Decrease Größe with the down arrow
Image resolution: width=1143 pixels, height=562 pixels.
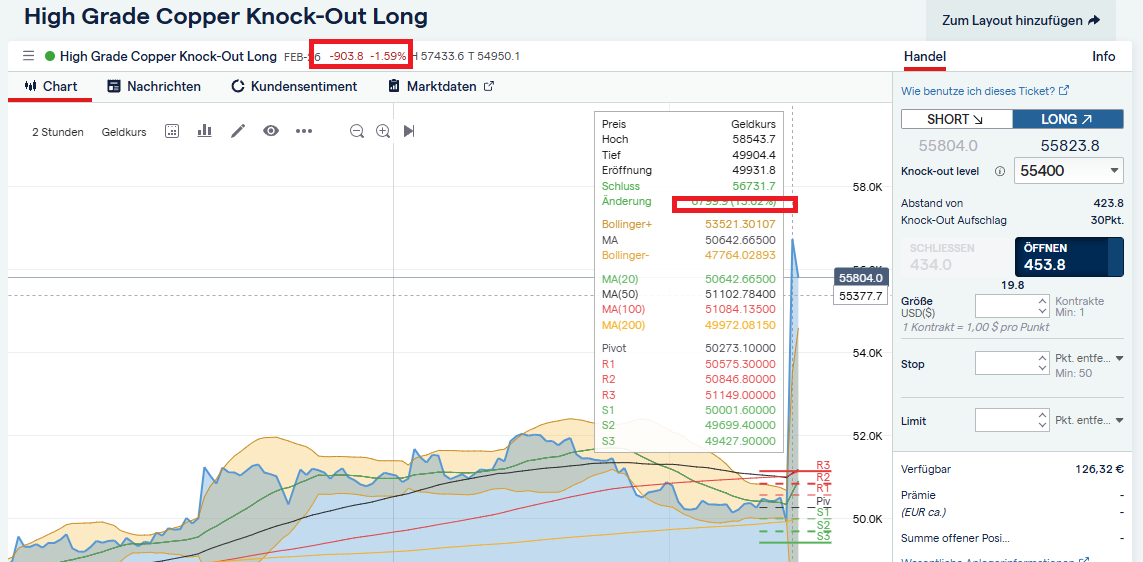(1042, 311)
